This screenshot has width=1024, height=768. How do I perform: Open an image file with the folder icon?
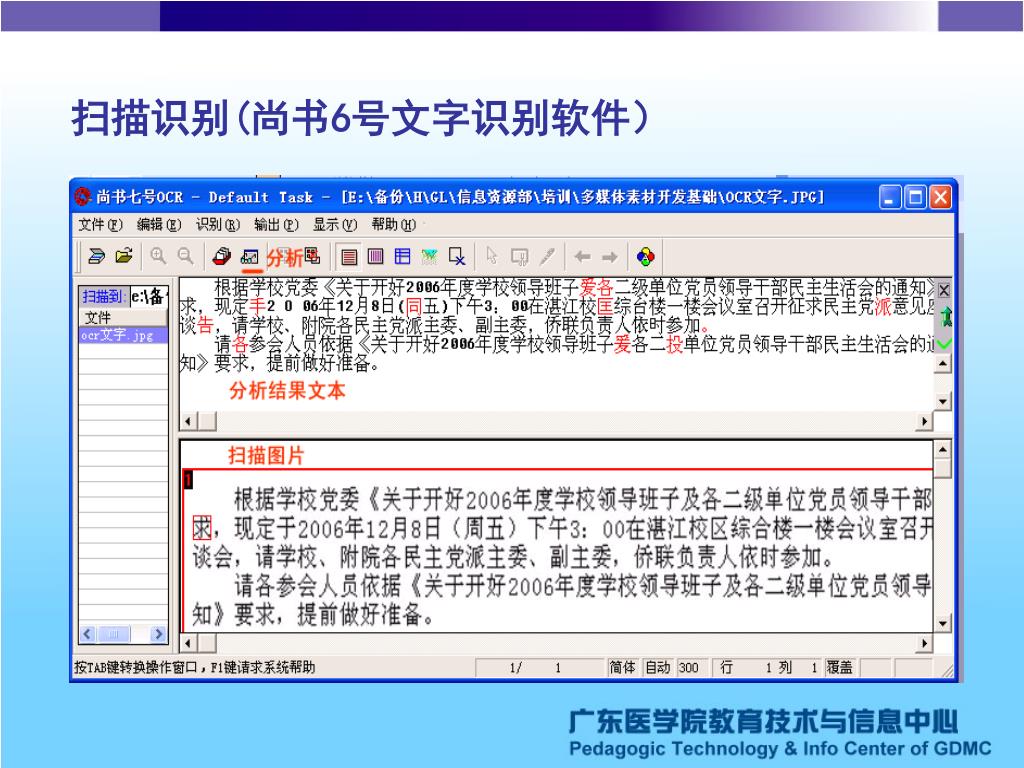click(x=124, y=256)
